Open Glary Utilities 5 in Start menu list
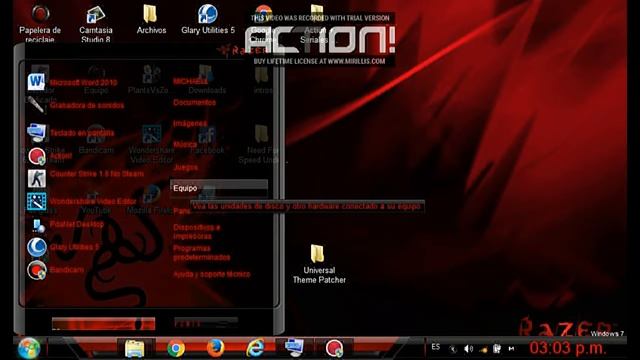Screen dimensions: 640x360 pos(63,247)
